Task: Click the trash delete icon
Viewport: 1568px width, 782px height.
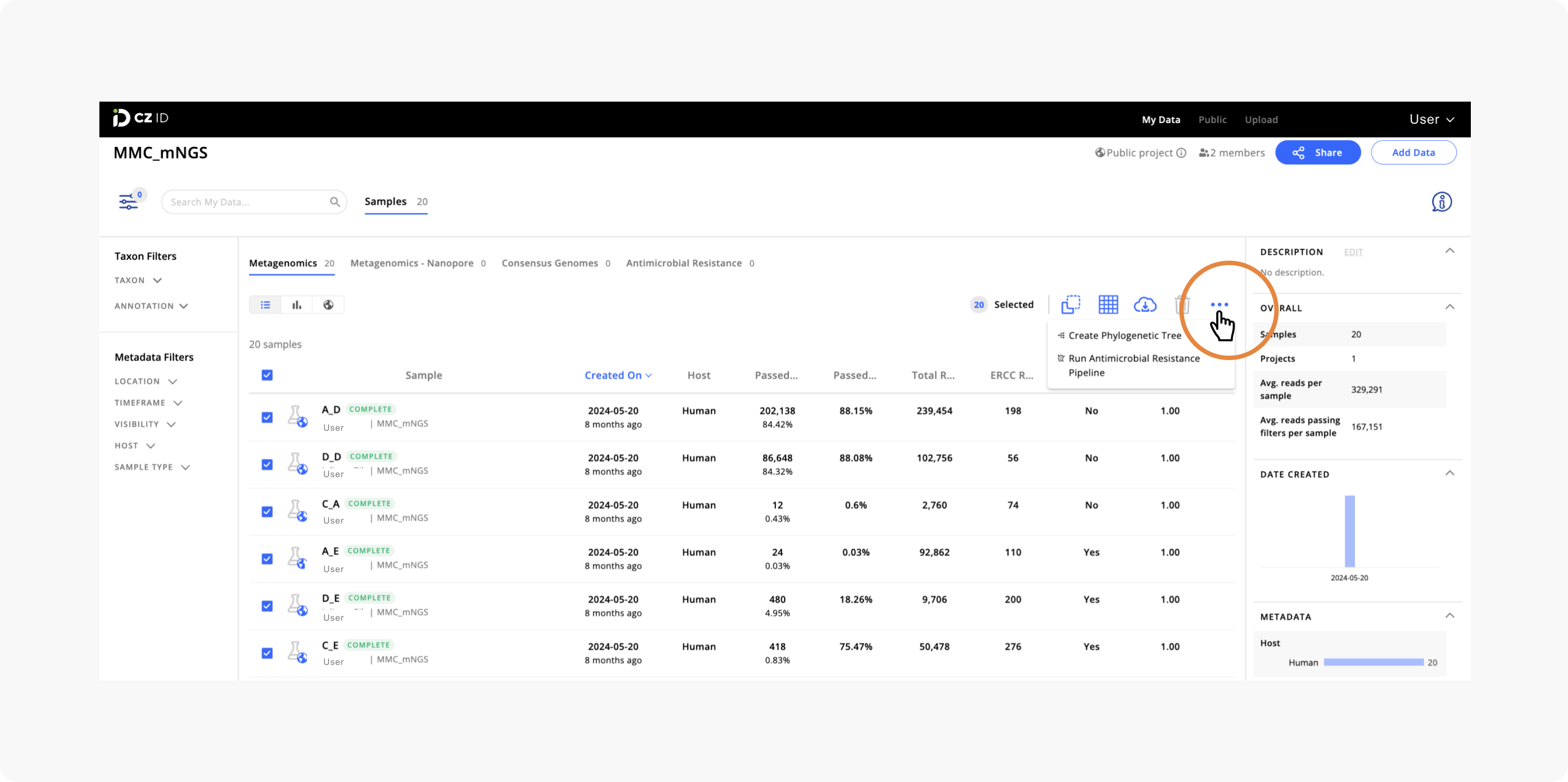Action: click(x=1182, y=304)
